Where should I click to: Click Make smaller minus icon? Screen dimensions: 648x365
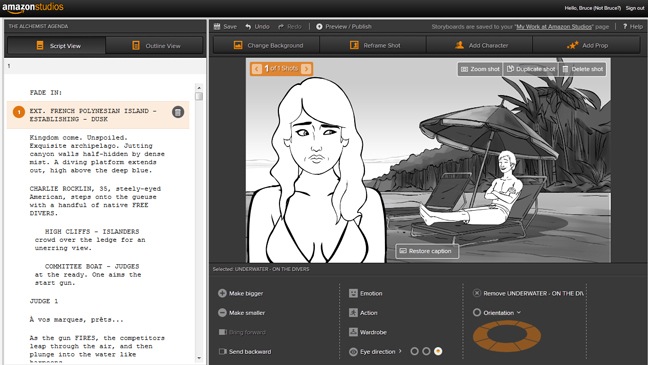222,313
